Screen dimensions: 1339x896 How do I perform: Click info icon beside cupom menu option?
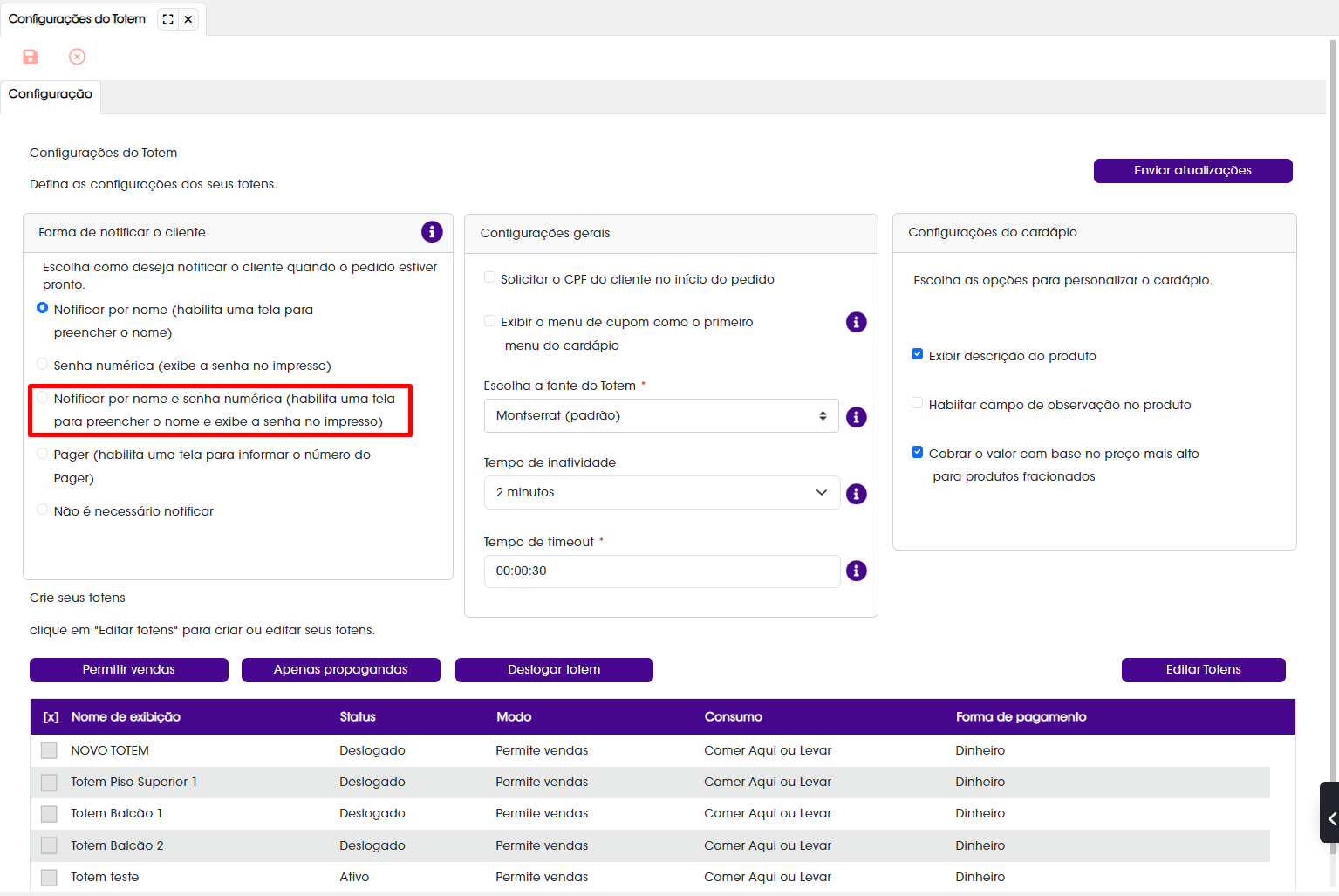(857, 322)
